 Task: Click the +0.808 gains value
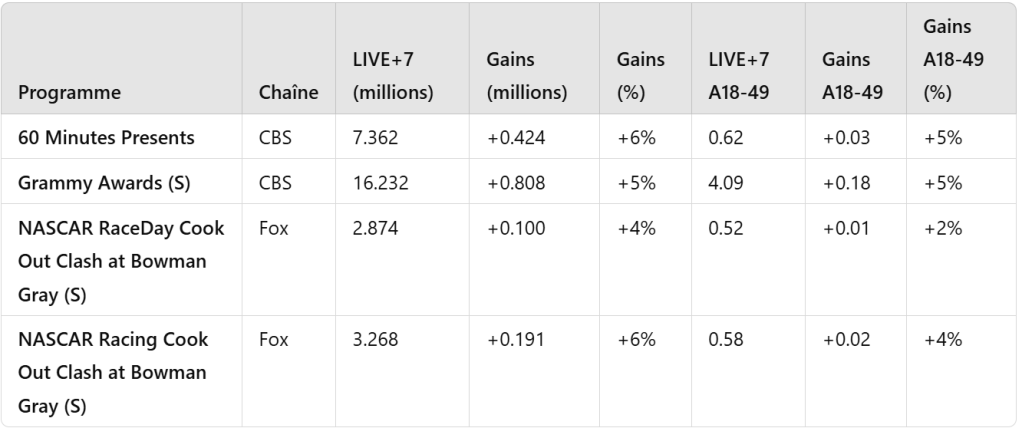click(x=515, y=184)
